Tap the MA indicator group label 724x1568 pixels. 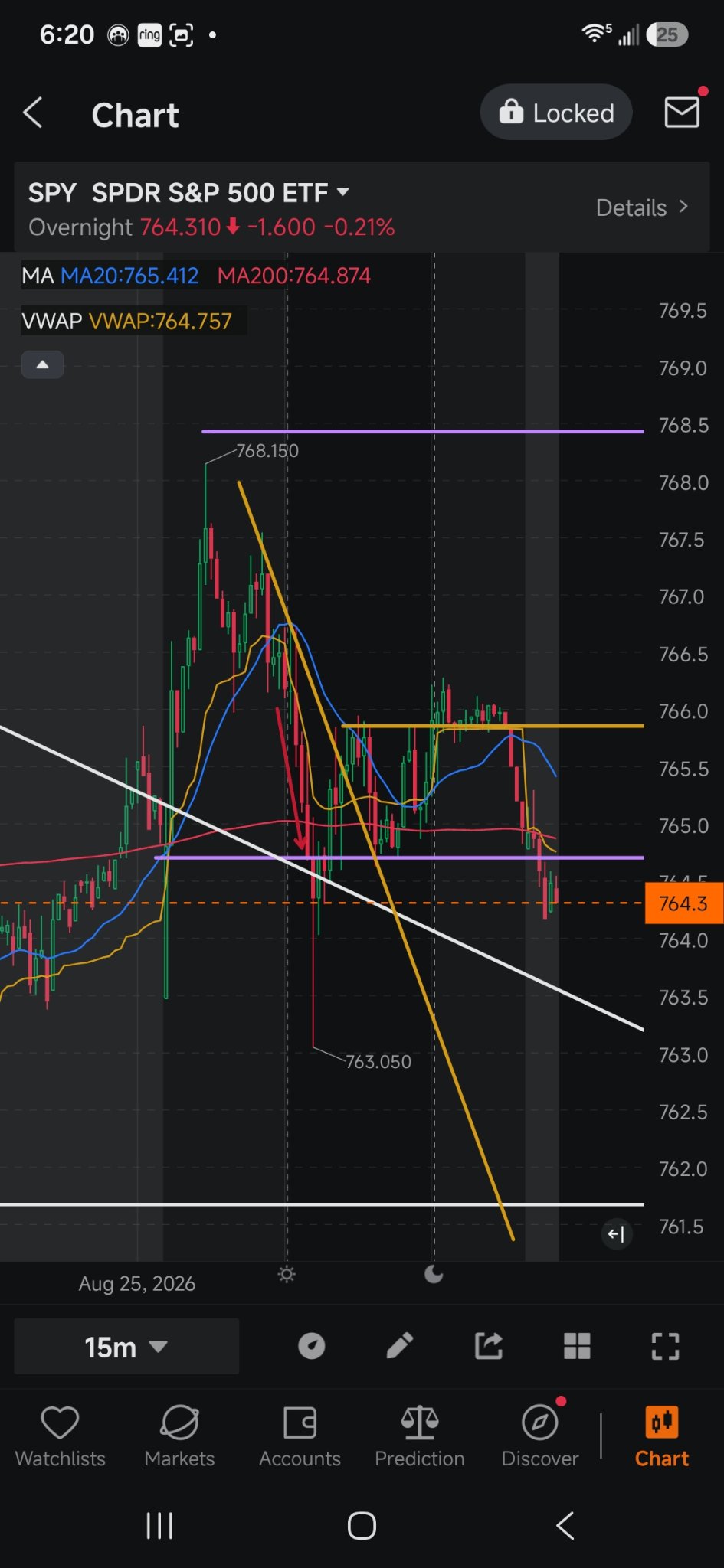[38, 276]
